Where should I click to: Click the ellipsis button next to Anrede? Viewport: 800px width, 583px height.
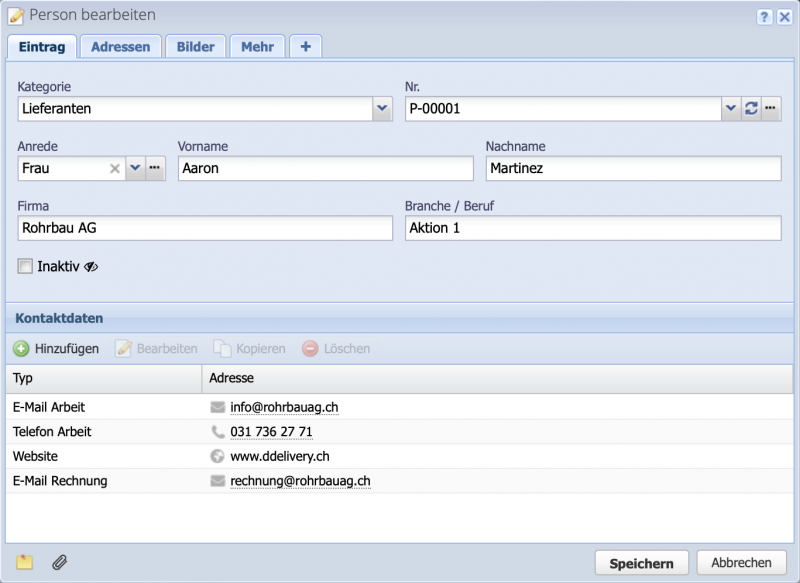click(156, 168)
